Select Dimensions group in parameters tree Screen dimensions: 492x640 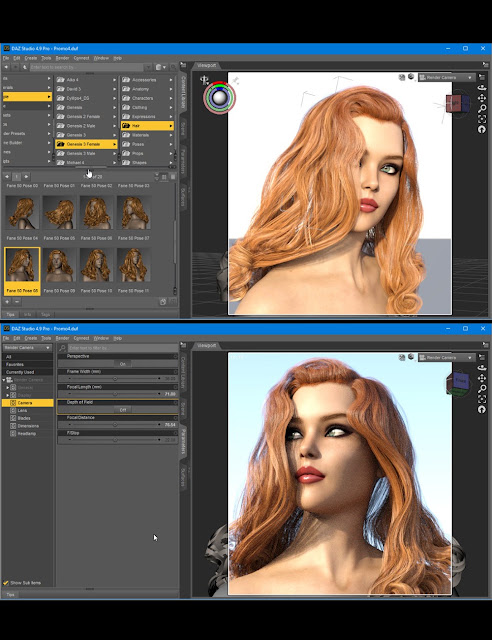[x=28, y=426]
